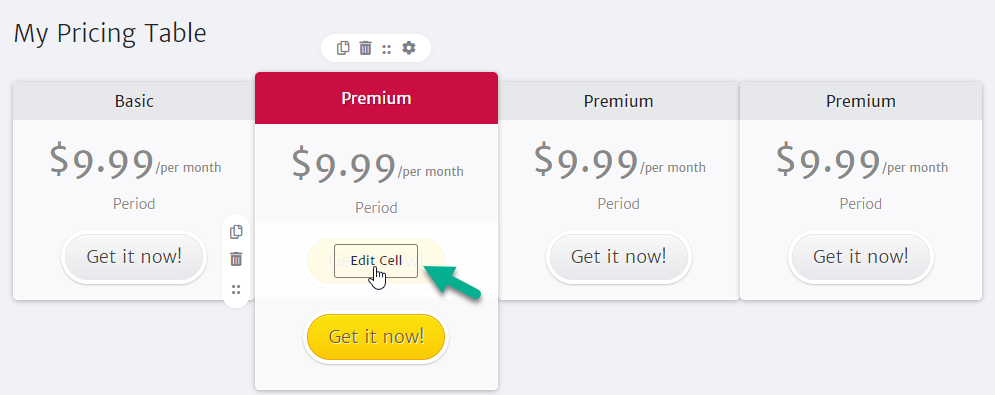Click the $9.99 price in Basic column
This screenshot has width=995, height=395.
(102, 162)
